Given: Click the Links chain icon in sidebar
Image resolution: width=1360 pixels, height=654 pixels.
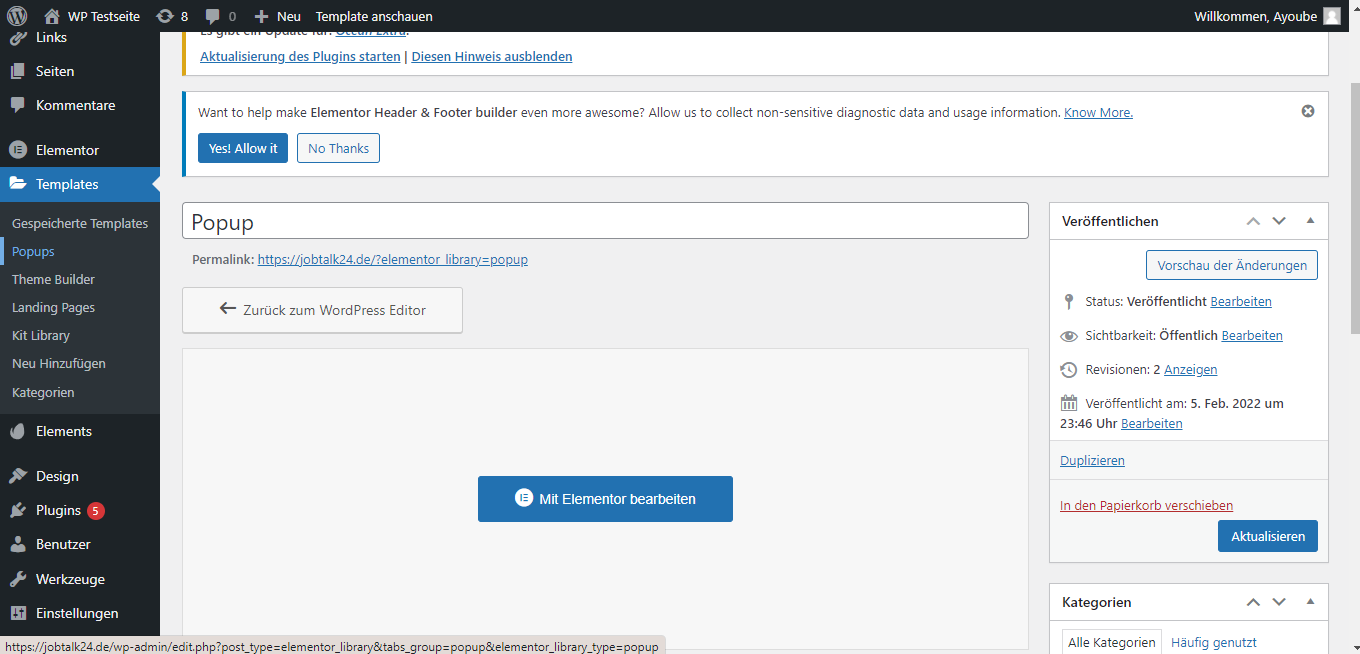Looking at the screenshot, I should click(x=18, y=38).
